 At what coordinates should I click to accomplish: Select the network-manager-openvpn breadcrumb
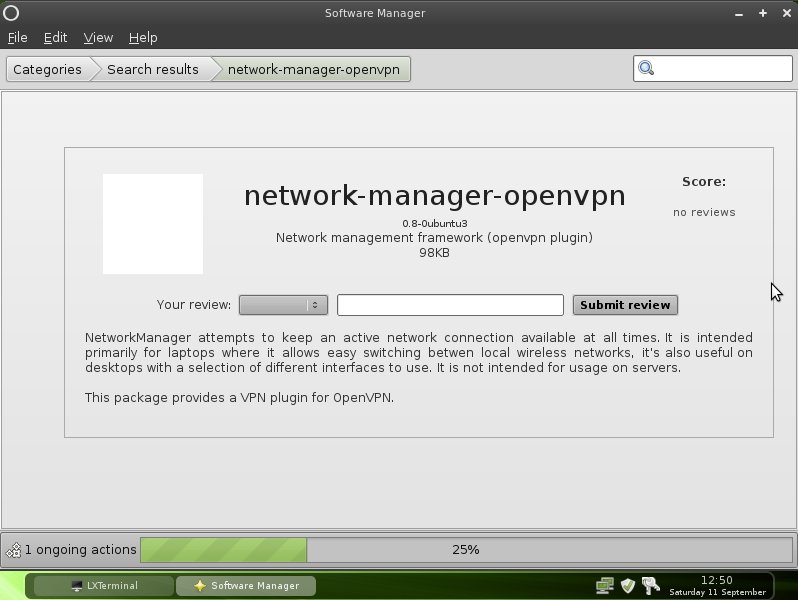[314, 69]
